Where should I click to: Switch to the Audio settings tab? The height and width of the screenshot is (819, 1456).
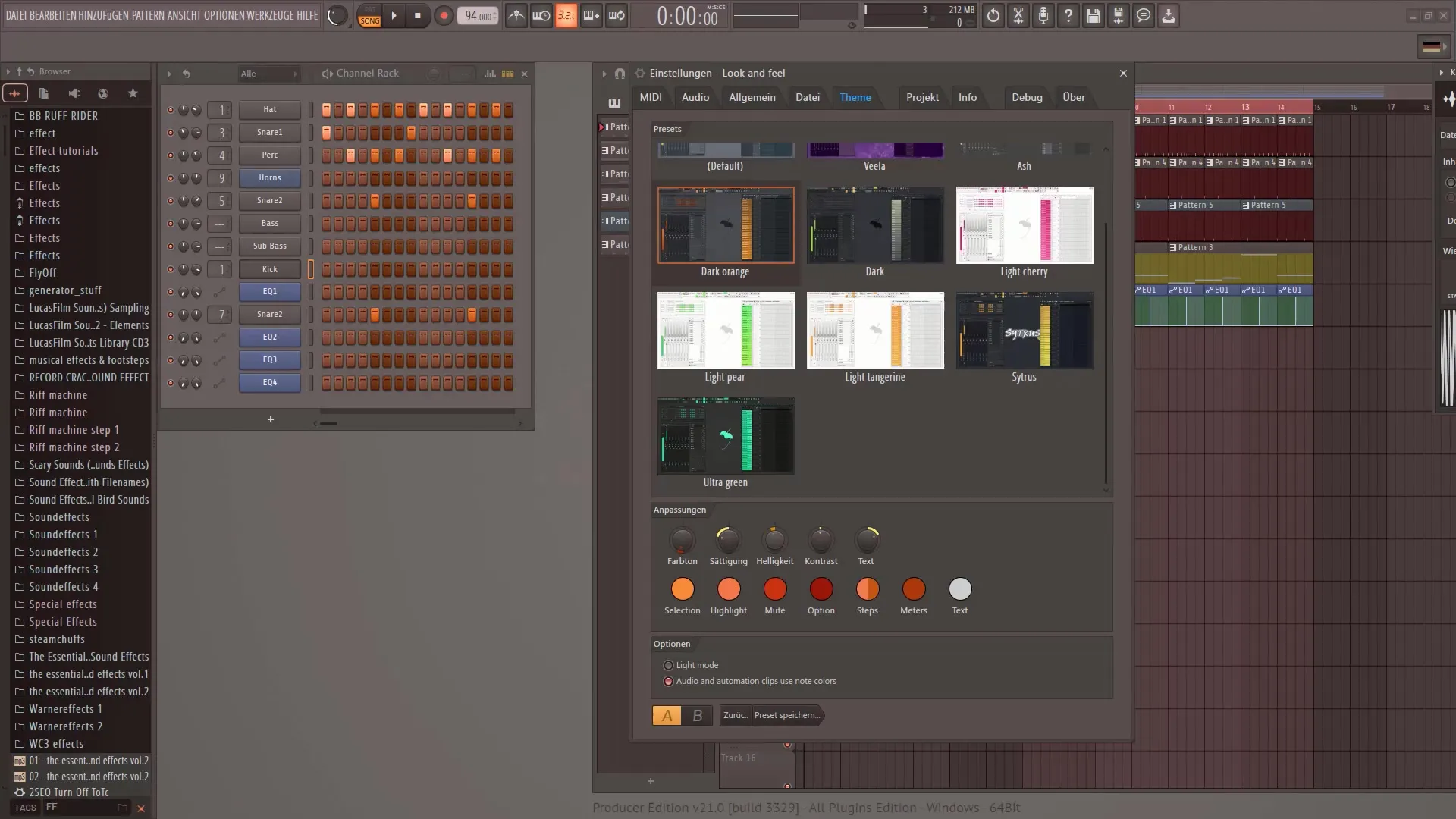tap(695, 97)
